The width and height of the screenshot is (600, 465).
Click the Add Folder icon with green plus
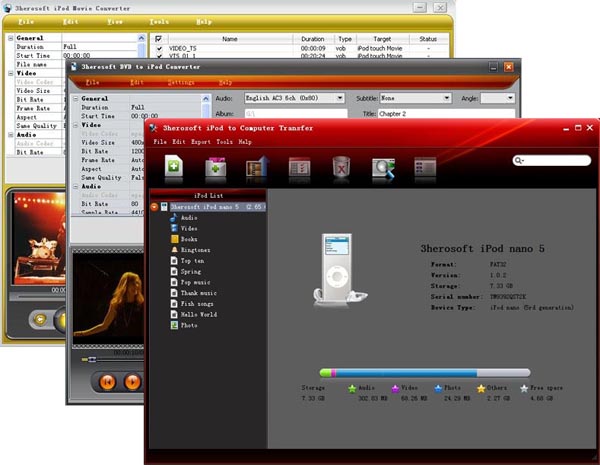(215, 166)
